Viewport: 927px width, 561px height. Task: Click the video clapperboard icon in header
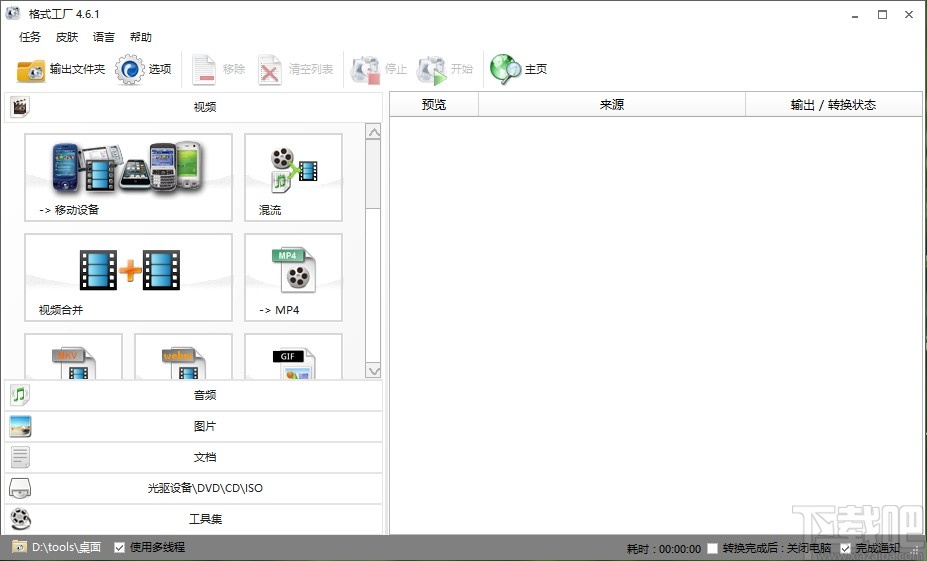pyautogui.click(x=20, y=107)
